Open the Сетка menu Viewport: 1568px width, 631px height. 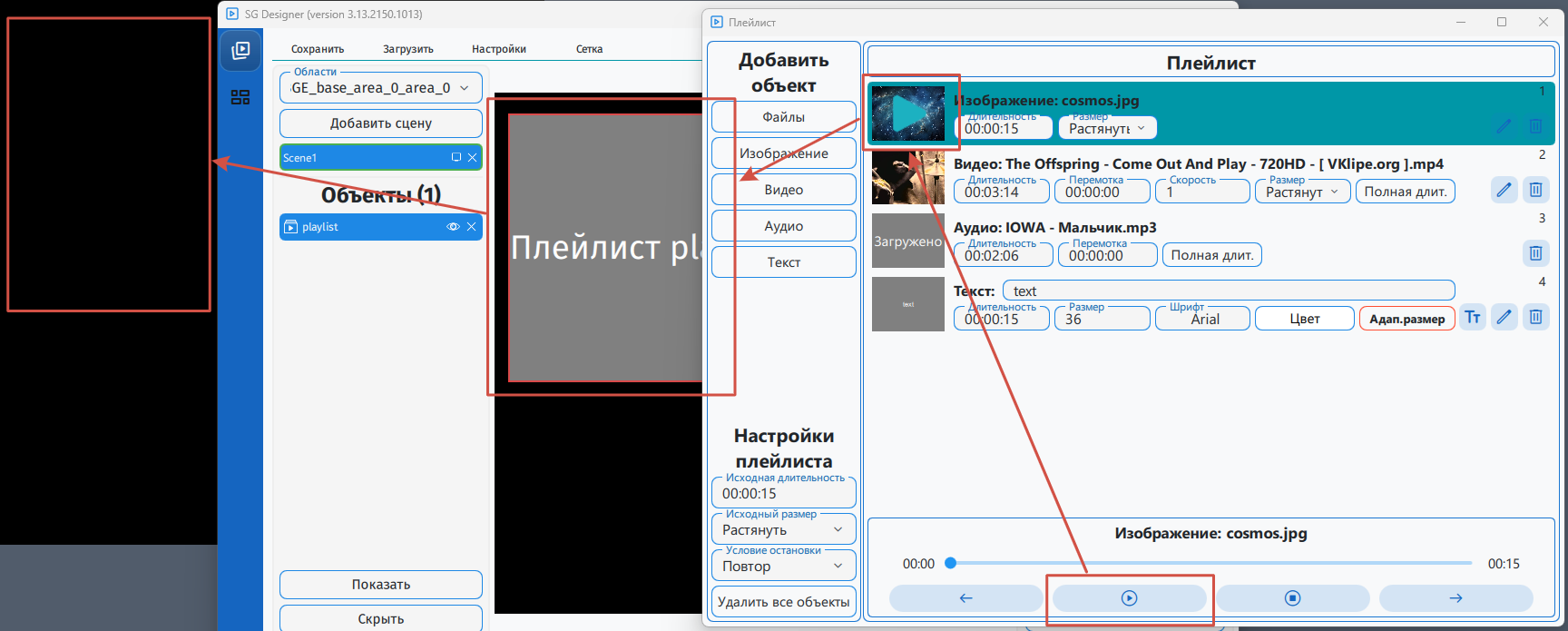point(589,49)
